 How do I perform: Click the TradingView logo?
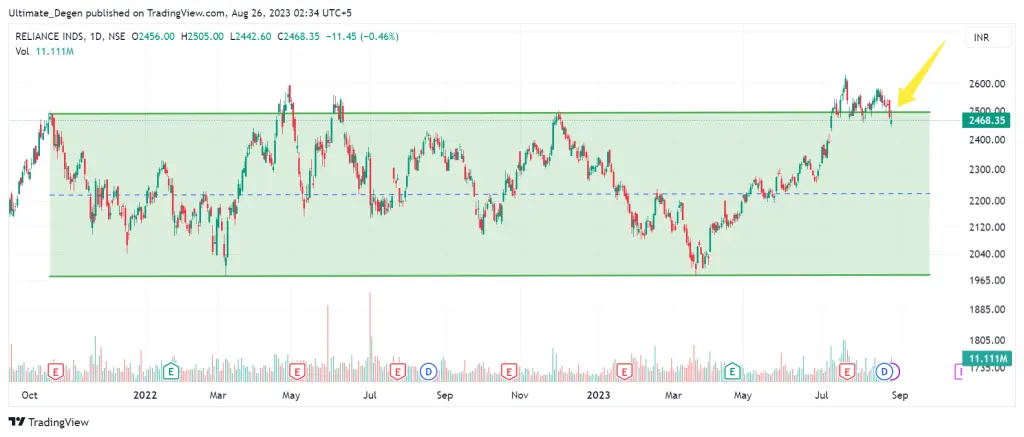48,422
